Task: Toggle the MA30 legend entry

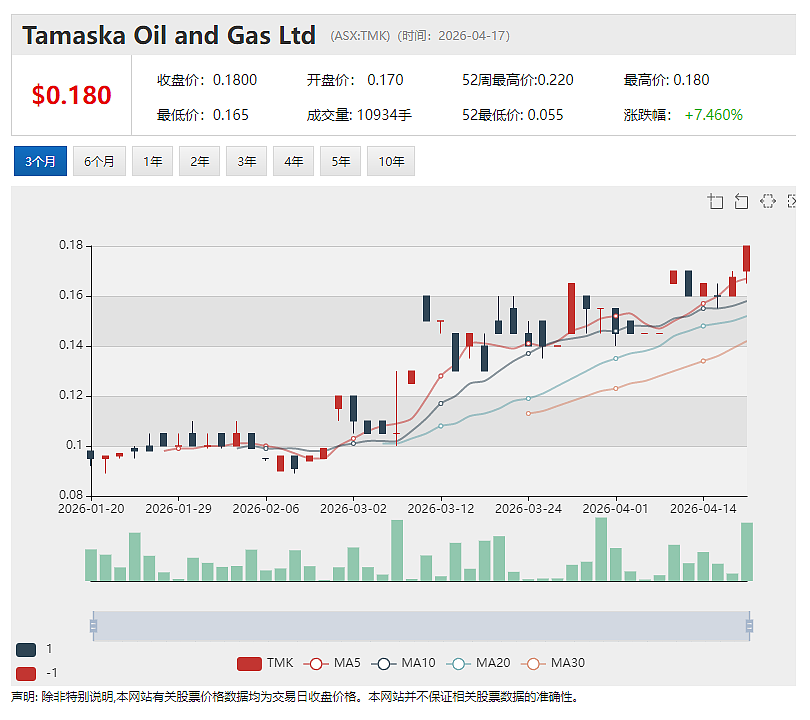Action: (x=553, y=663)
